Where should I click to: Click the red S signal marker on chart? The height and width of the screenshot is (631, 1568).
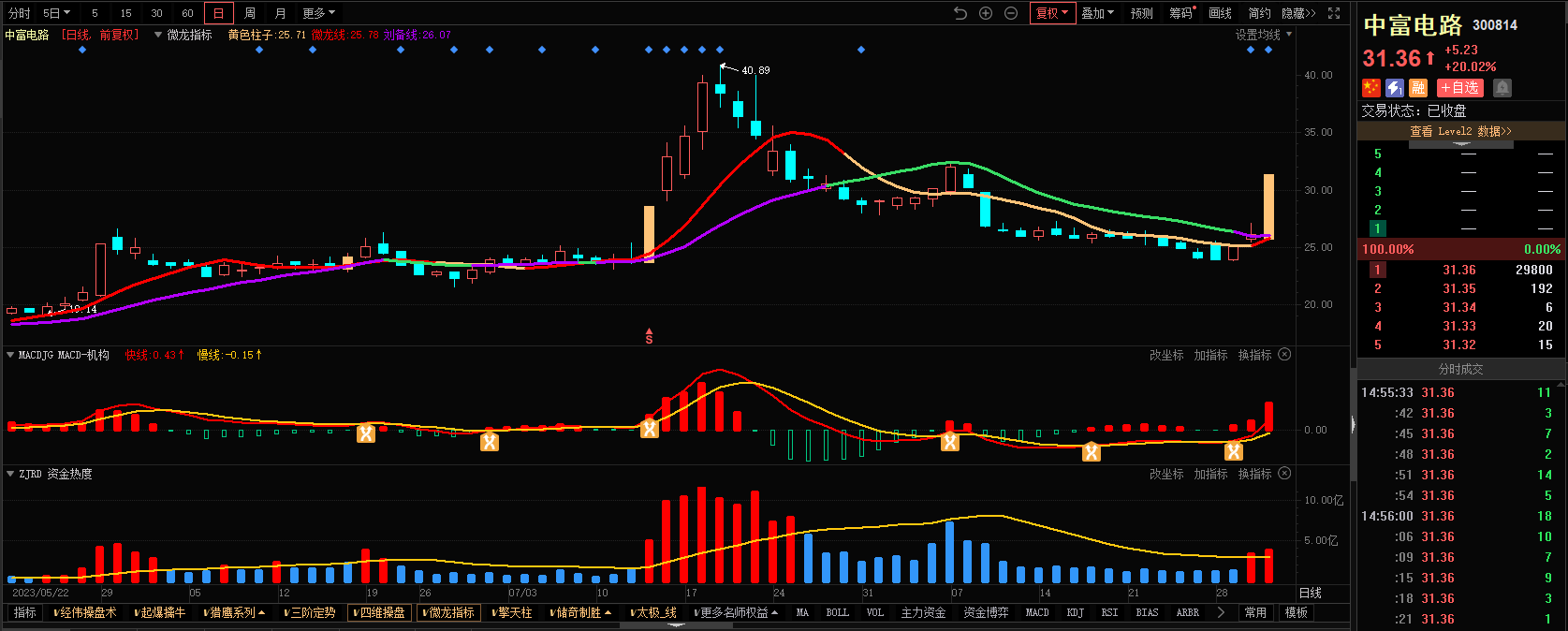(x=649, y=336)
